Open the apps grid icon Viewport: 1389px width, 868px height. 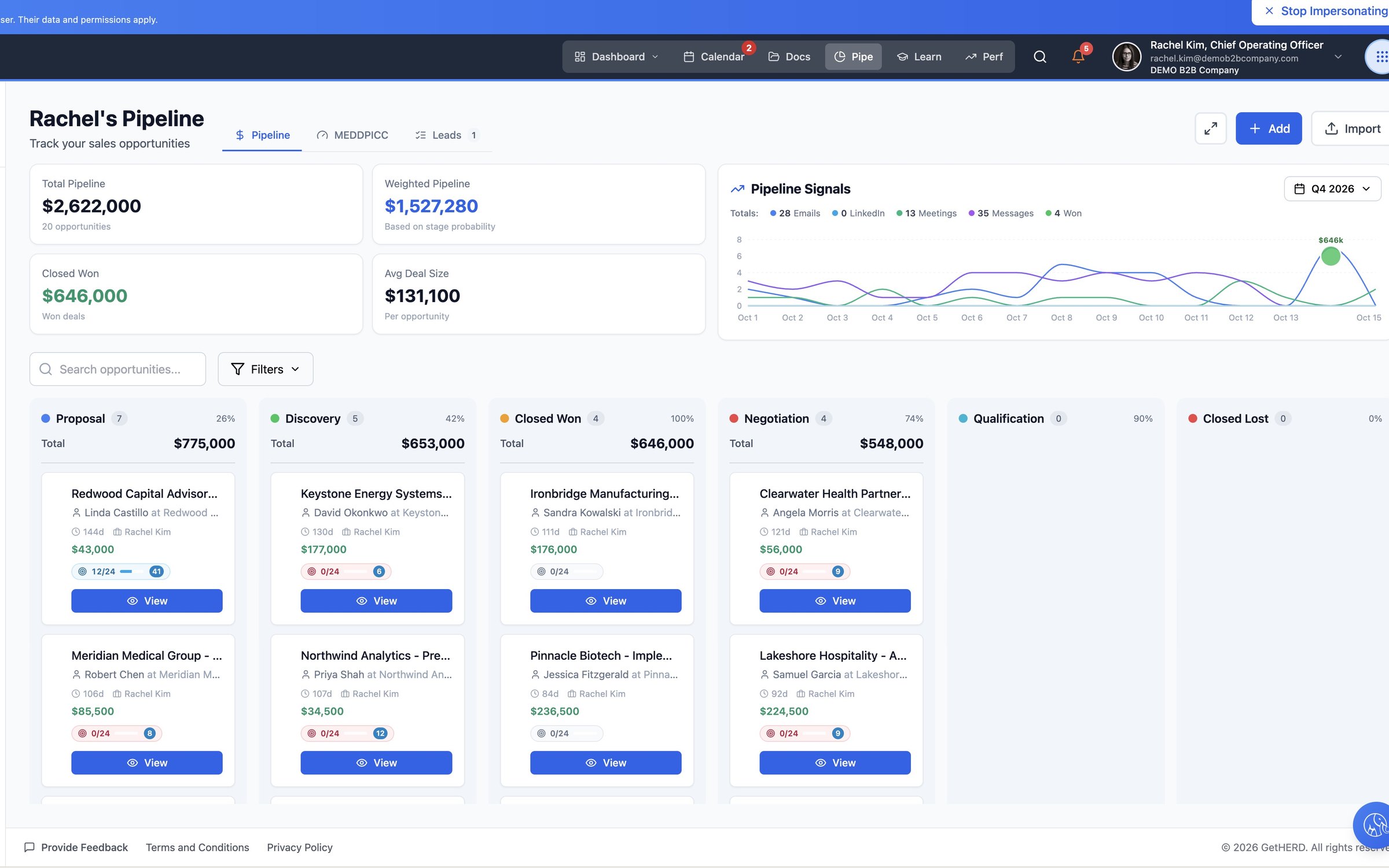pos(1381,57)
